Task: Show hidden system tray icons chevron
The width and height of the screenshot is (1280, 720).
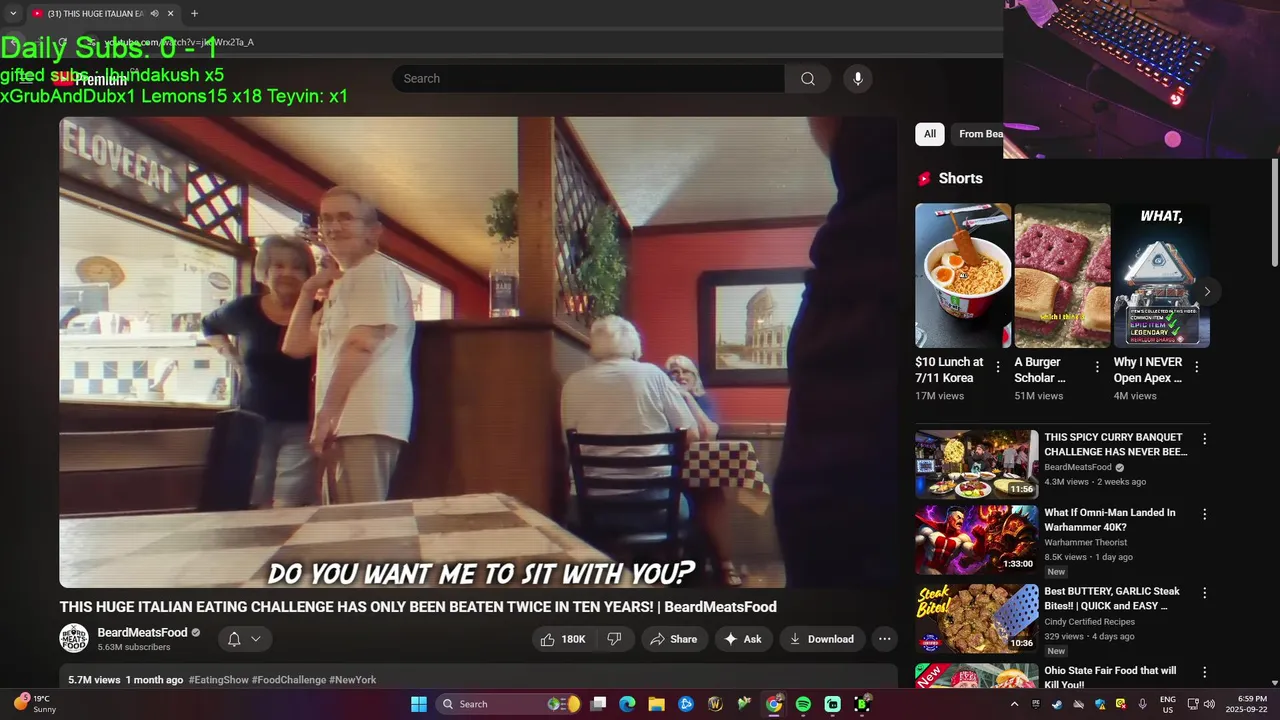Action: 1014,704
